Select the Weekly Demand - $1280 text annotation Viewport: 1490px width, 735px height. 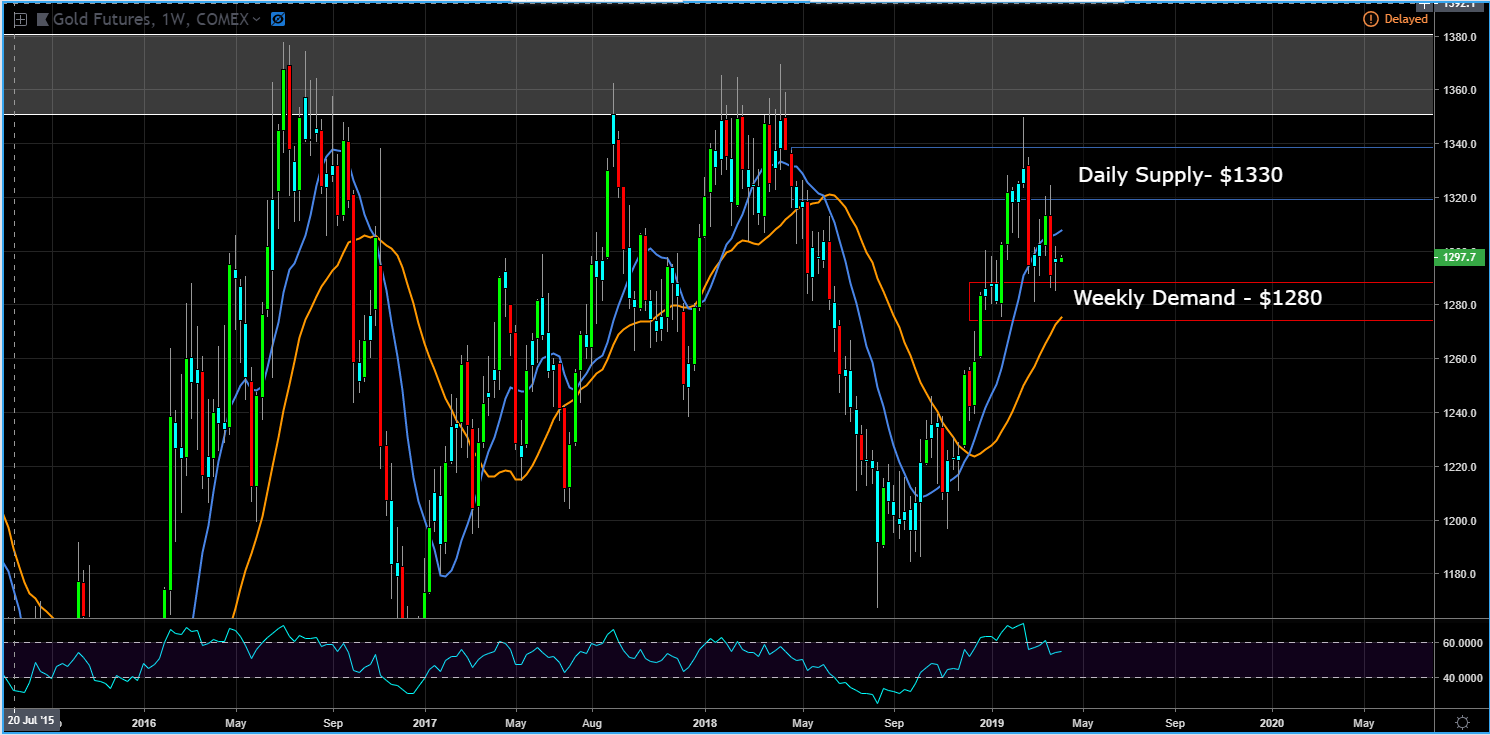pyautogui.click(x=1197, y=297)
